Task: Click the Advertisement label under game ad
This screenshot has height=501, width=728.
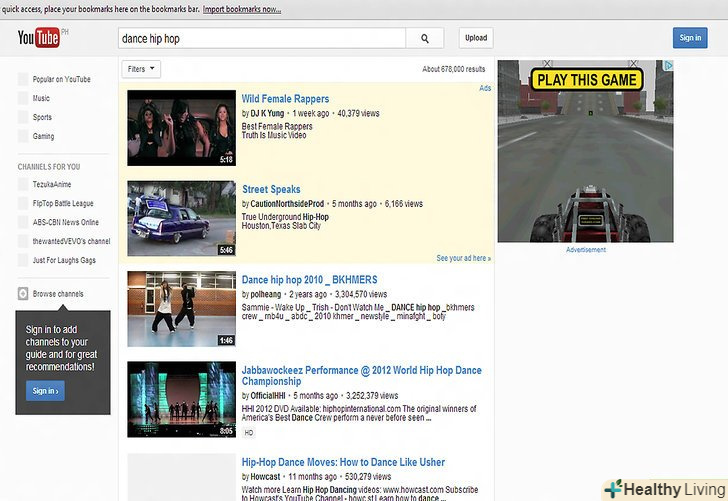Action: [x=585, y=250]
